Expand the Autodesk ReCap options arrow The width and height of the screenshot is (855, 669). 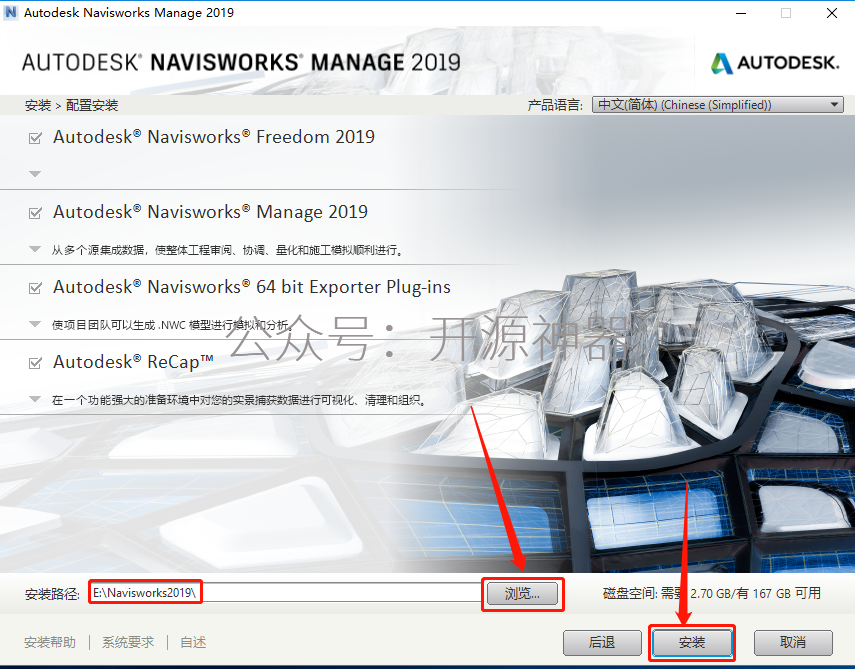[35, 399]
